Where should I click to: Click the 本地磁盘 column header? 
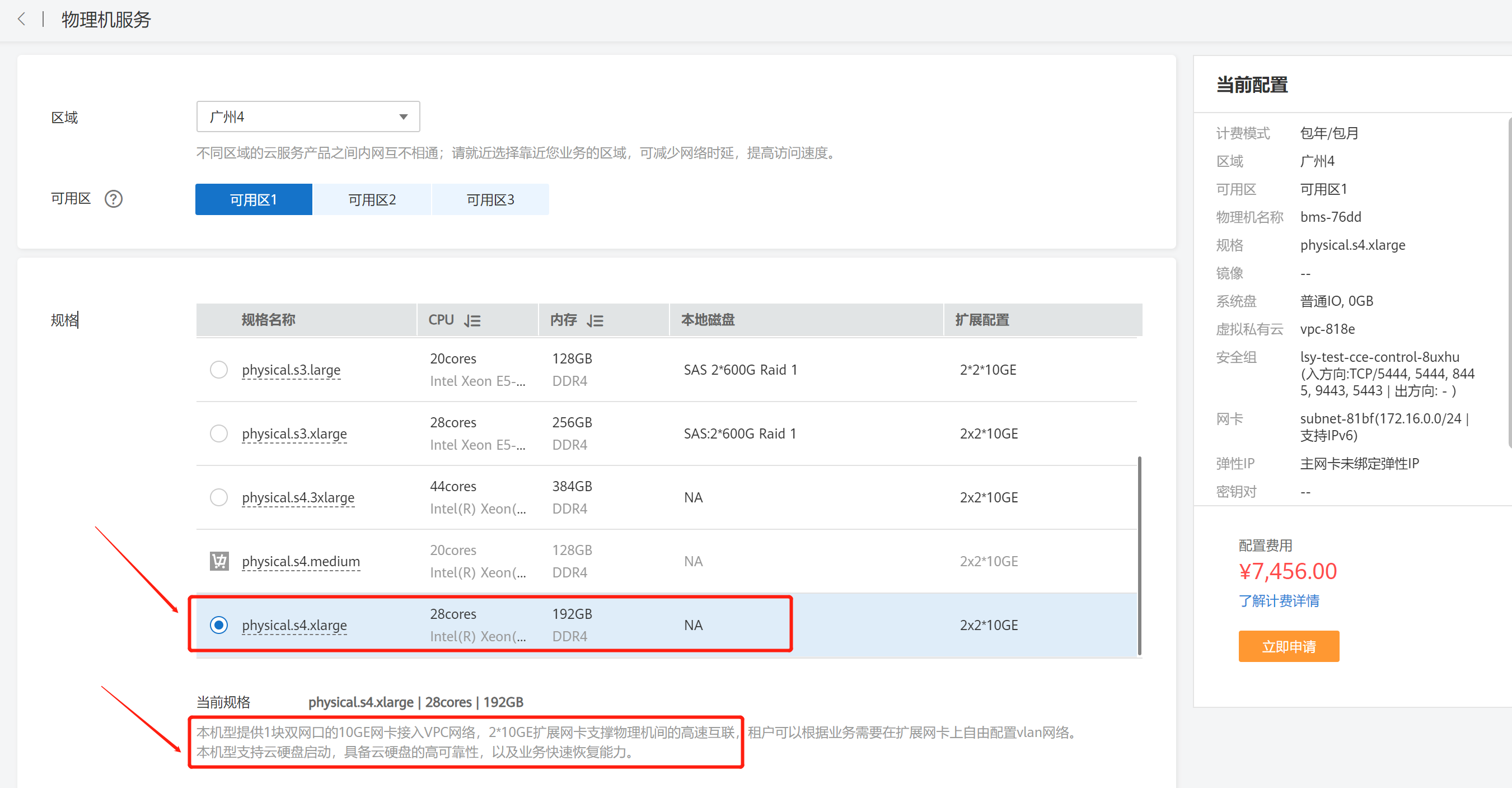pos(708,320)
